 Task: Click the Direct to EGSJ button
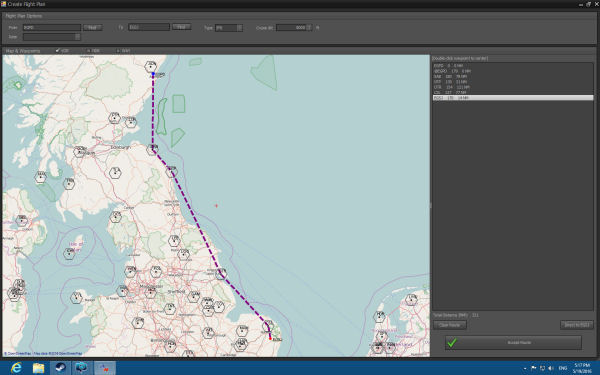tap(577, 325)
